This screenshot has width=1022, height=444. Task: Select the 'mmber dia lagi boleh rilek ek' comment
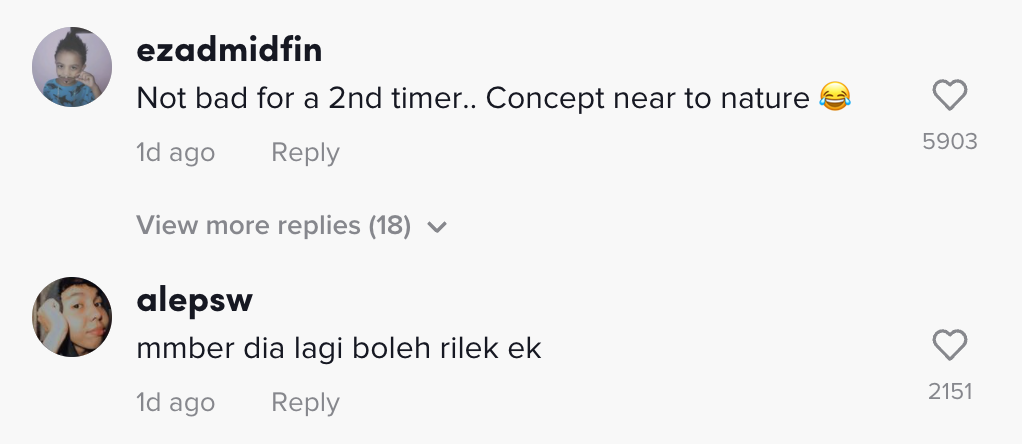point(338,349)
